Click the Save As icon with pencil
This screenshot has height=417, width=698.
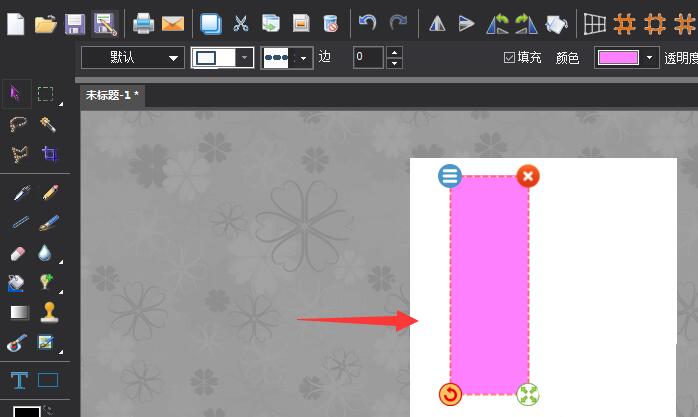105,24
